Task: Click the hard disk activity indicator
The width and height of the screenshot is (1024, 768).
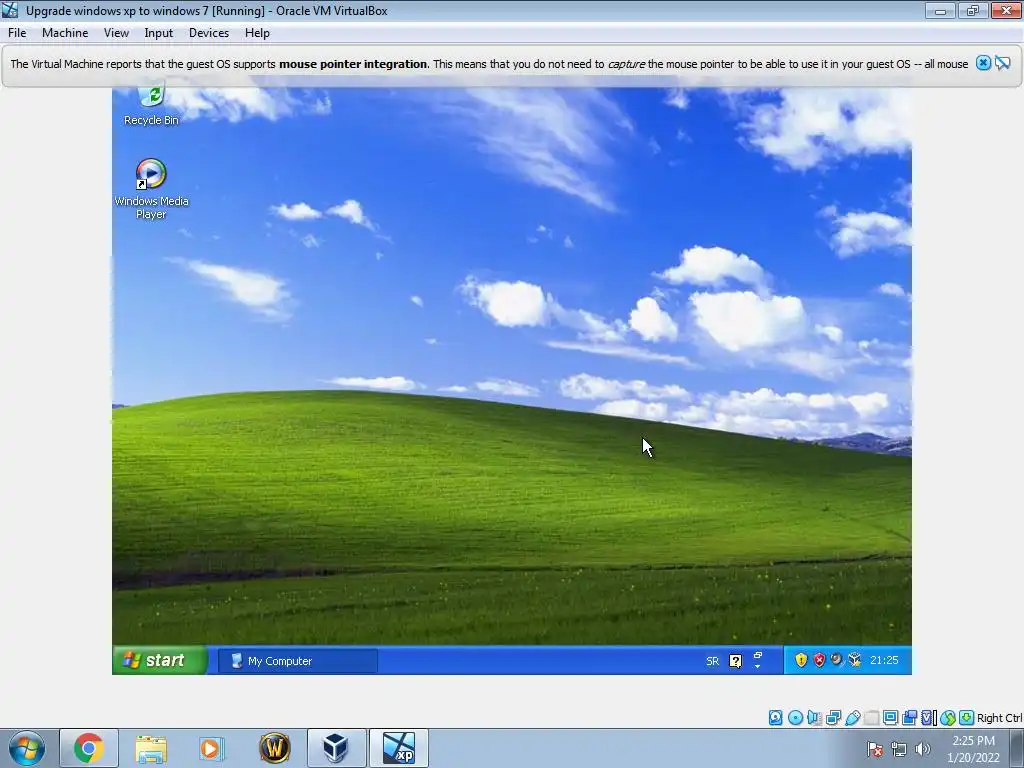Action: [775, 718]
